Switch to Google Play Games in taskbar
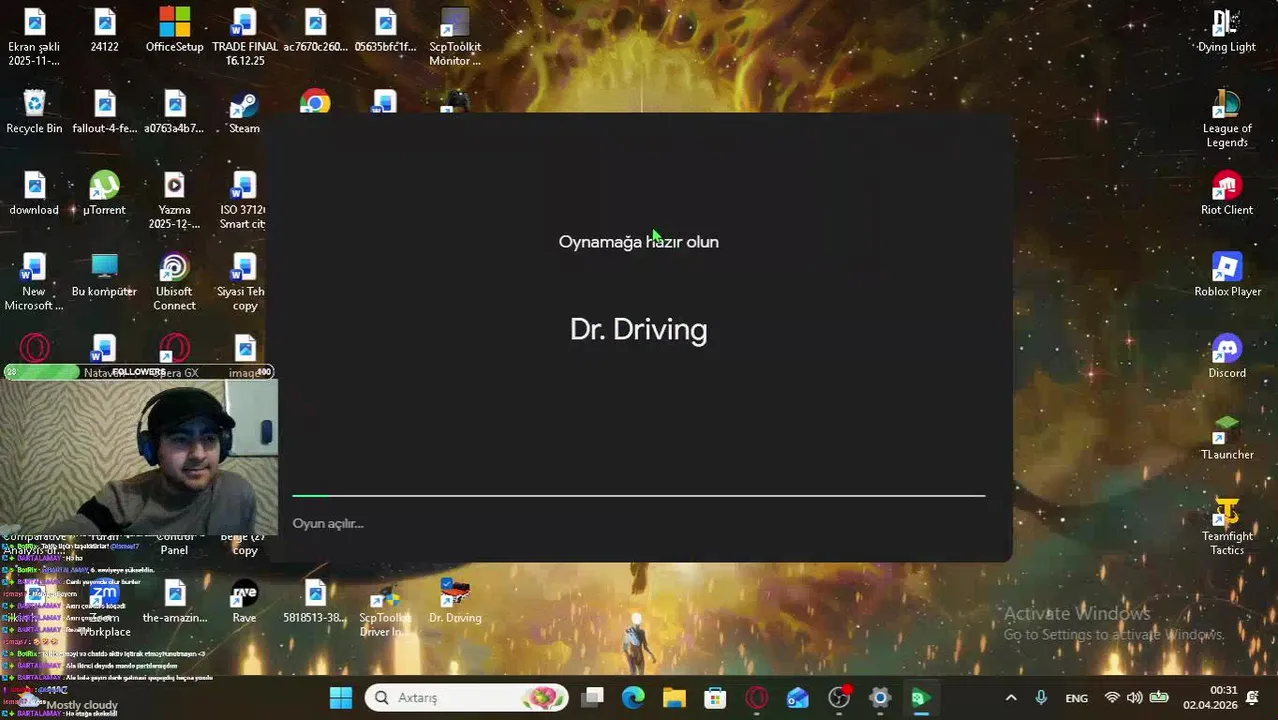1278x720 pixels. point(921,698)
